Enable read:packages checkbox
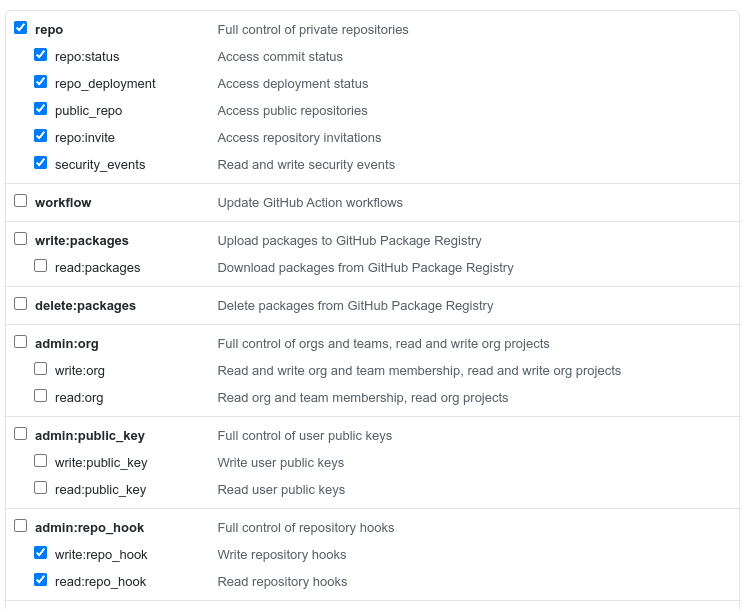 pyautogui.click(x=41, y=266)
